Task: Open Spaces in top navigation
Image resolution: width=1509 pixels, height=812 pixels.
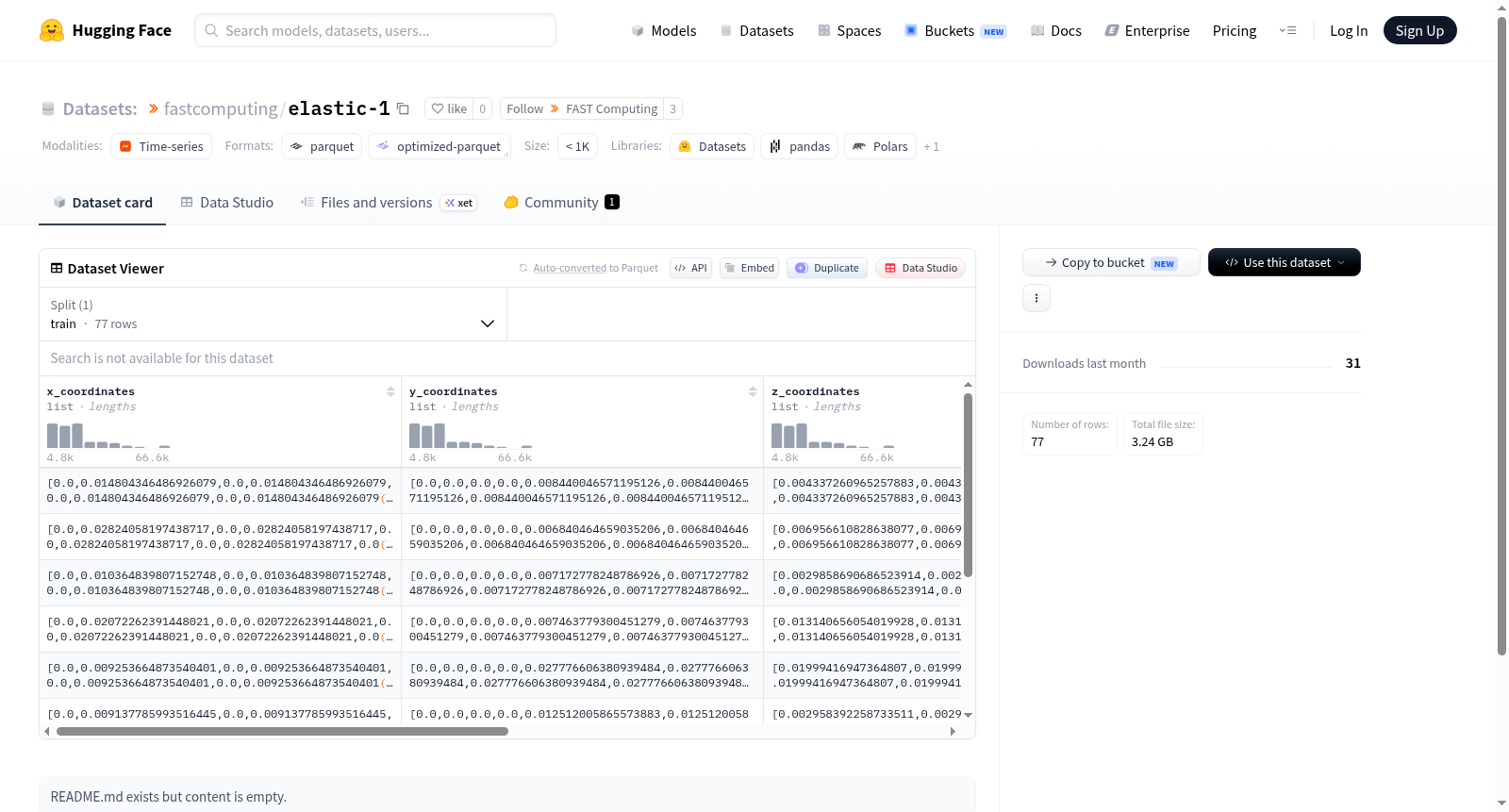Action: coord(850,30)
